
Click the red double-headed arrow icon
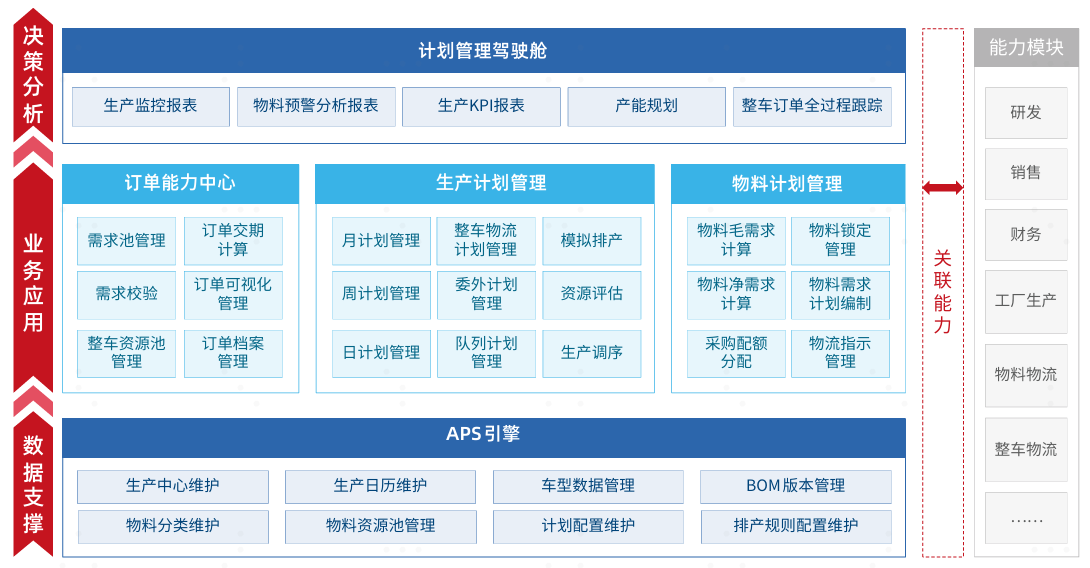(x=942, y=187)
